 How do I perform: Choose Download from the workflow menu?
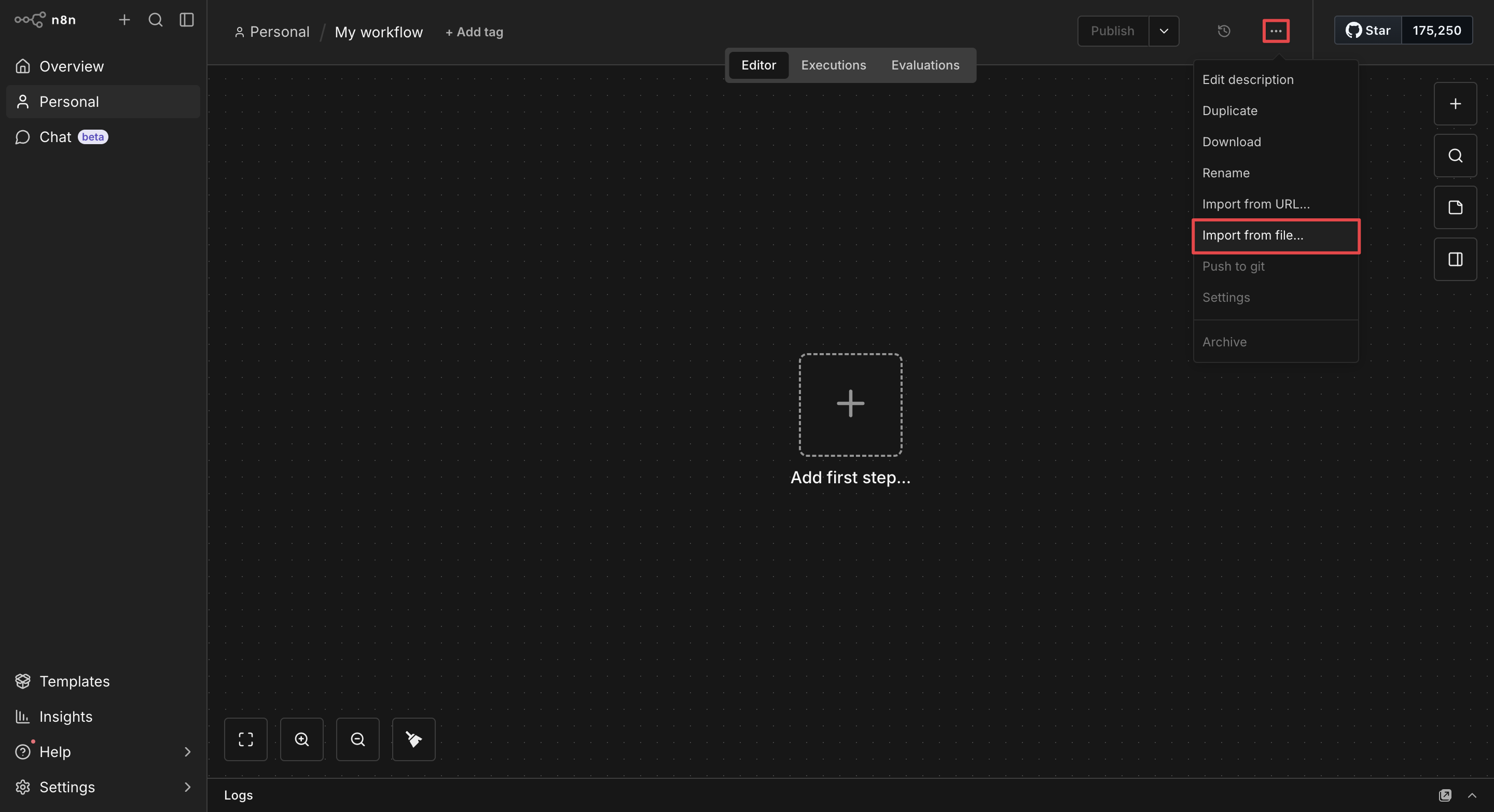pyautogui.click(x=1232, y=142)
